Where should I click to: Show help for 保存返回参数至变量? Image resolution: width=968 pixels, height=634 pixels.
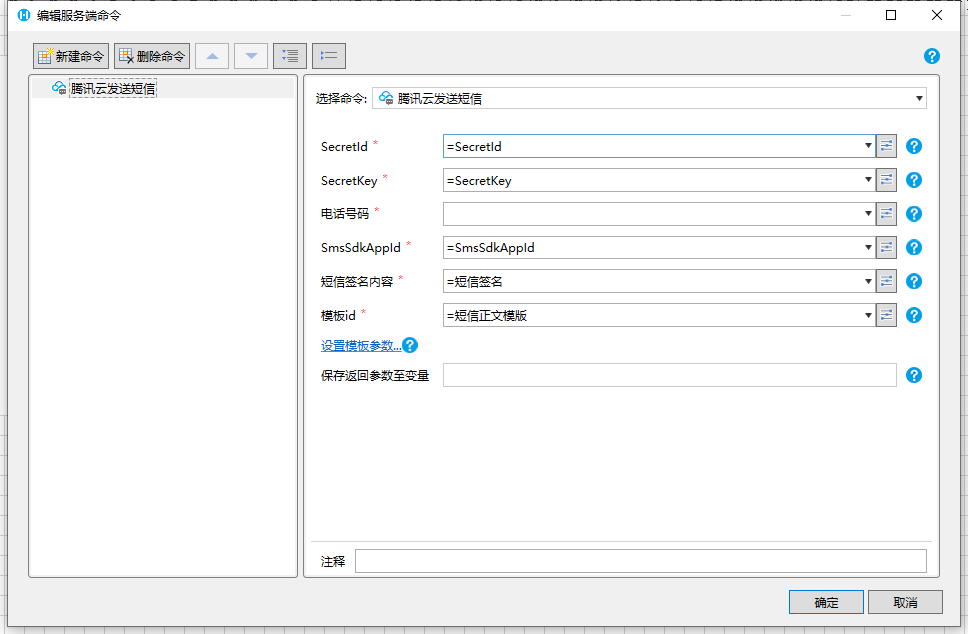click(914, 375)
